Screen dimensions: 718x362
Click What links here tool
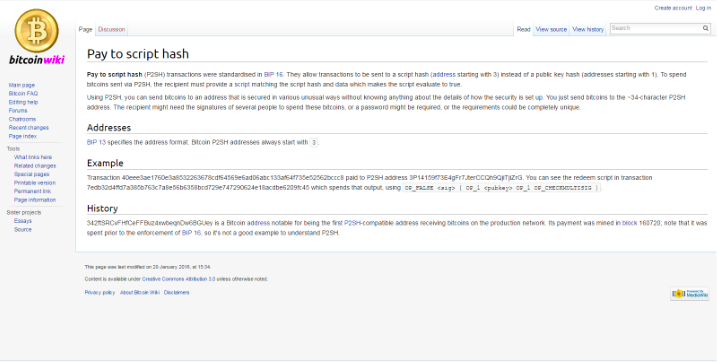(33, 157)
